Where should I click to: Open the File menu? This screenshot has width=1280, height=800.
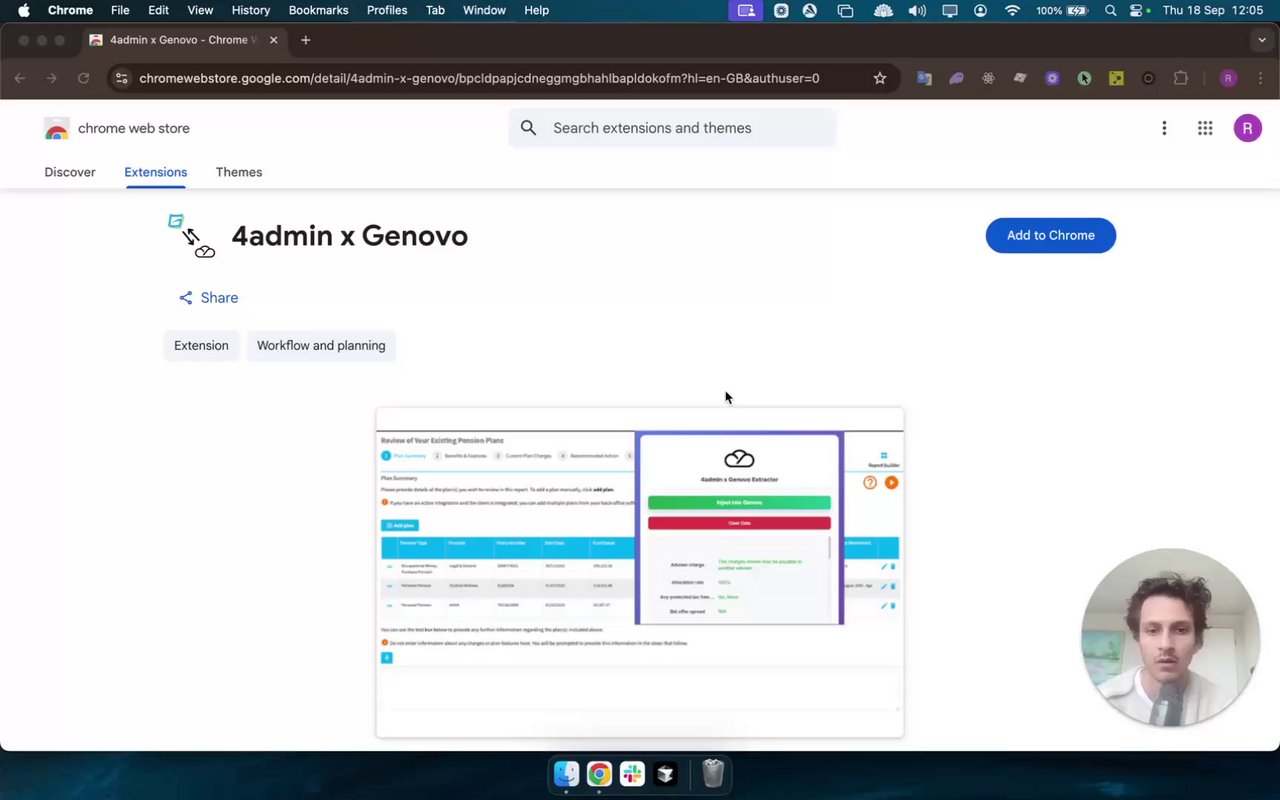pos(120,10)
